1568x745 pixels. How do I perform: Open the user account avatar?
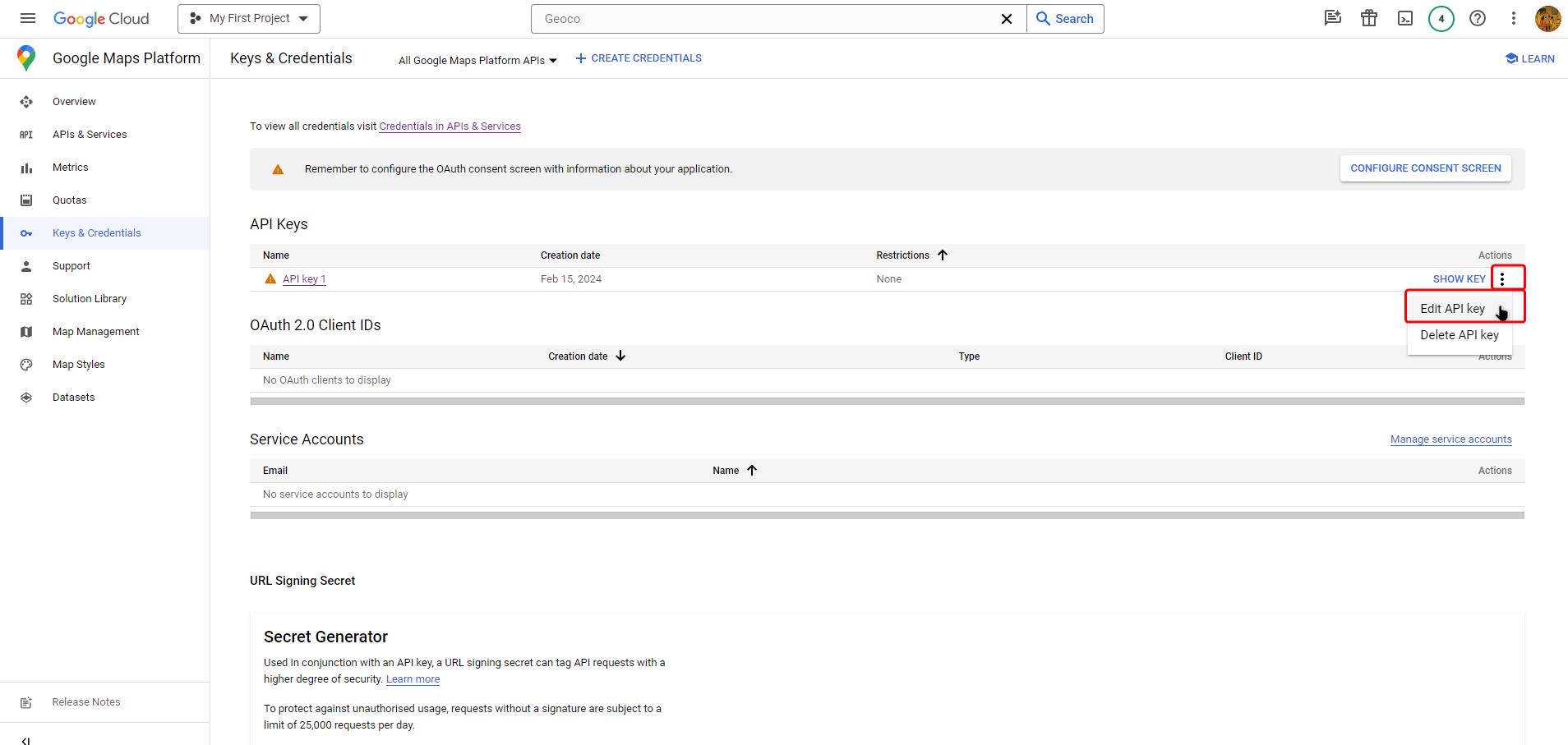(x=1548, y=18)
